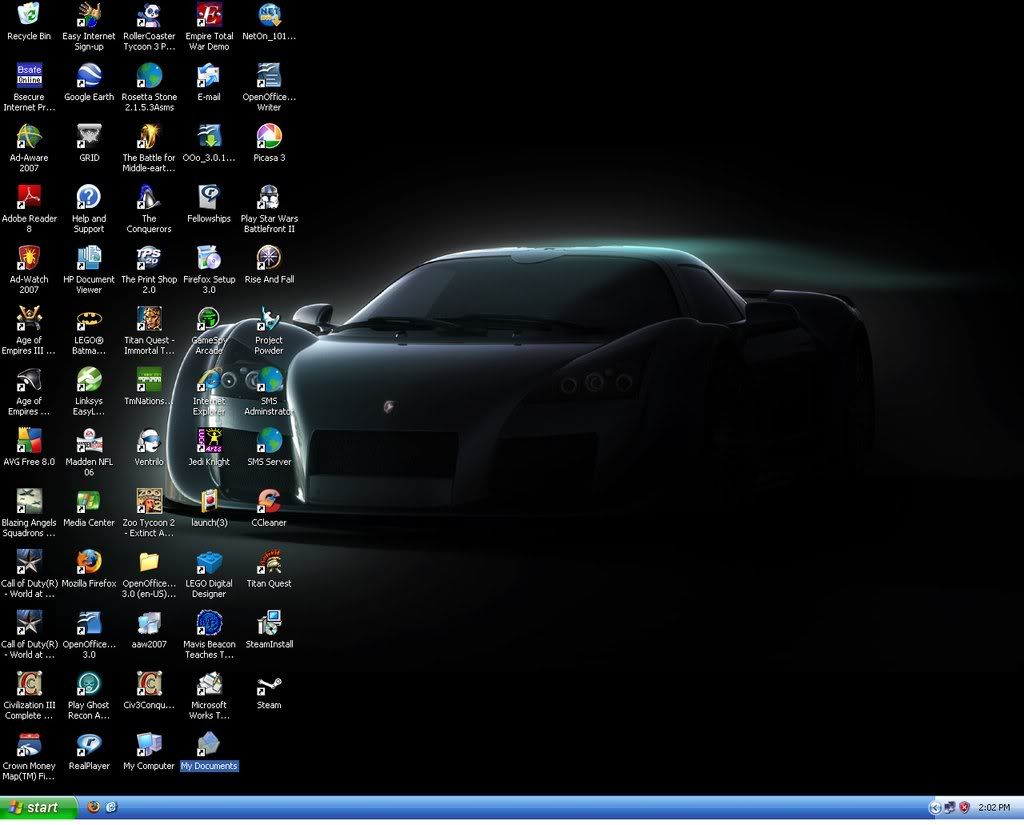
Task: Select AVG Free 8.0 icon
Action: point(29,440)
